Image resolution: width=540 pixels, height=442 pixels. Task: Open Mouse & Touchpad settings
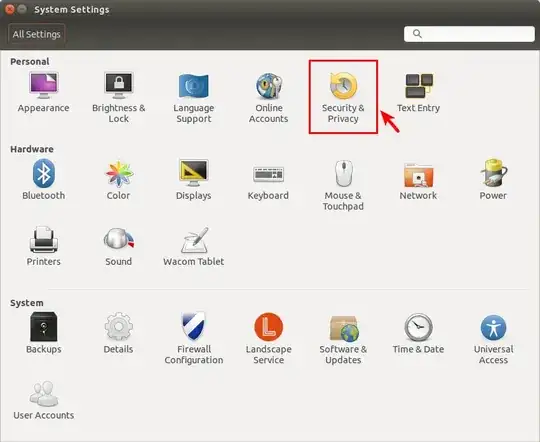click(343, 185)
